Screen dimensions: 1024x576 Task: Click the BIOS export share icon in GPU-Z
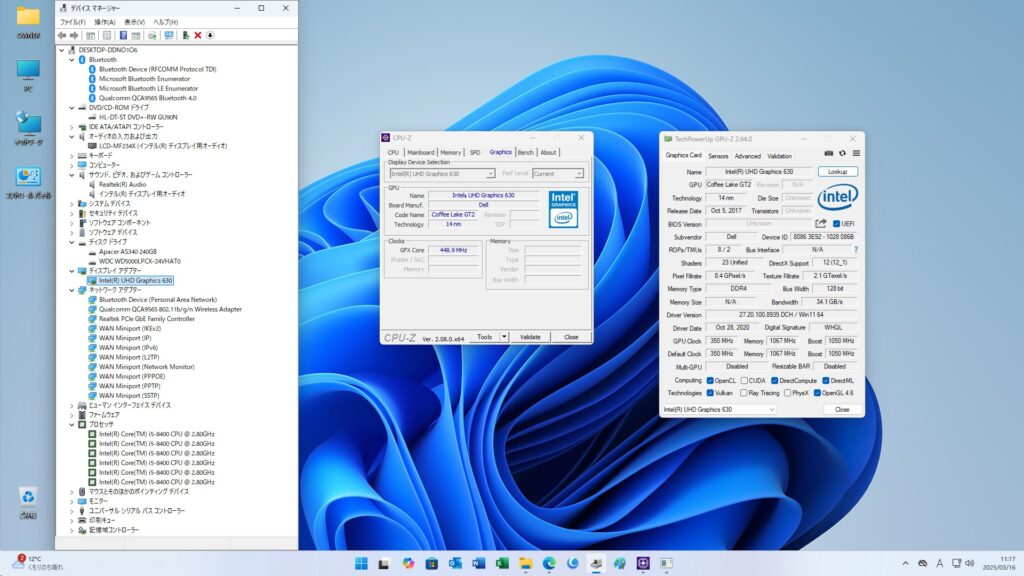(x=821, y=223)
